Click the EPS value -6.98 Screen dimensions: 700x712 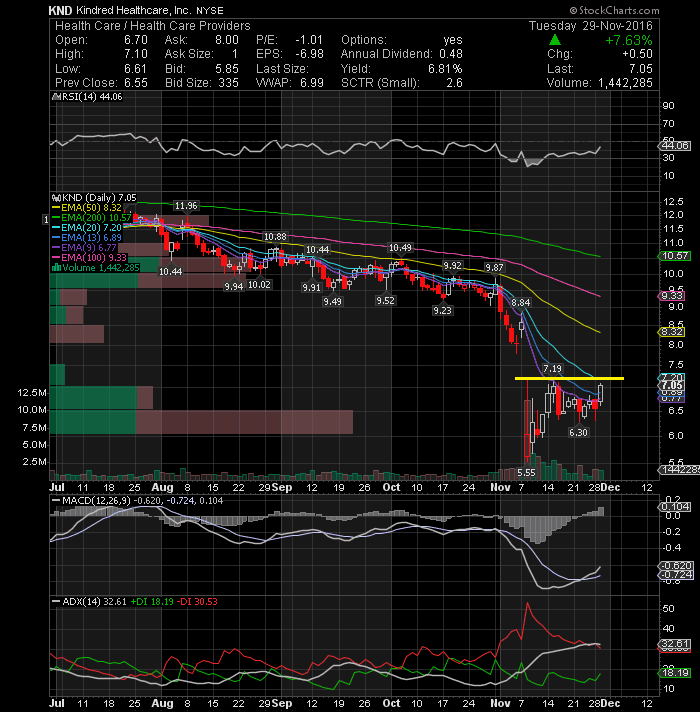(x=309, y=54)
